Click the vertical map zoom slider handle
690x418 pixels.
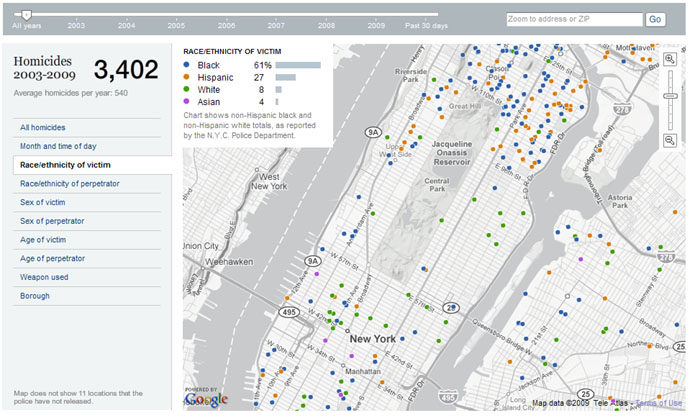coord(669,95)
